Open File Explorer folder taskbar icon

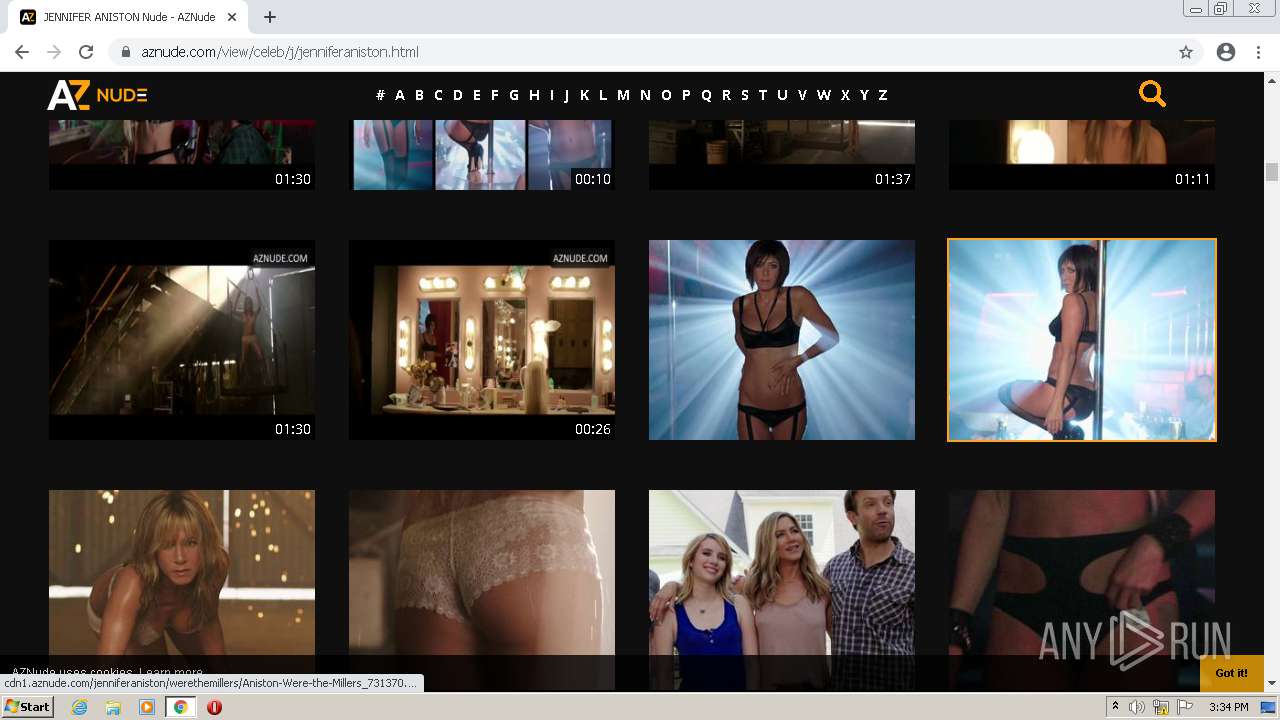(x=113, y=707)
